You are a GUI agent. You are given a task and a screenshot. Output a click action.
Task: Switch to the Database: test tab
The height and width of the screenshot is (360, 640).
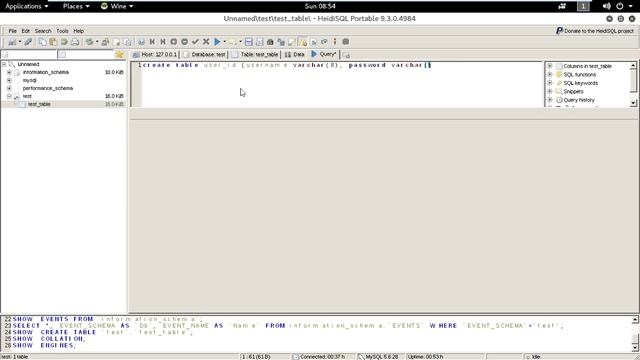click(204, 54)
